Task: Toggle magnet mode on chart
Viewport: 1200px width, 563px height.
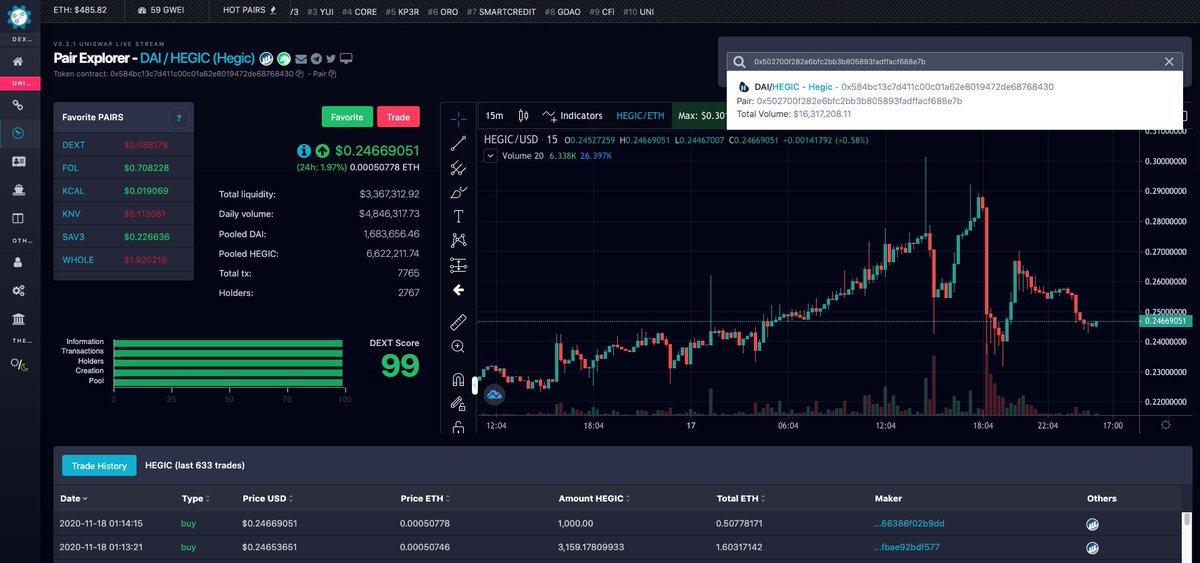Action: pyautogui.click(x=458, y=380)
